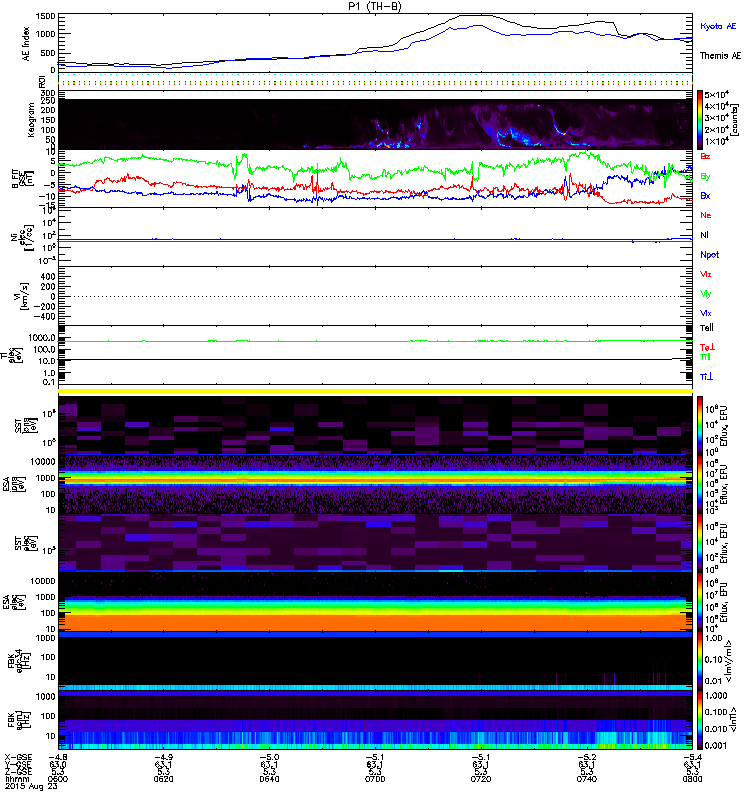Click the 5×10⁴ color bar tick label
This screenshot has height=800, width=750.
717,95
